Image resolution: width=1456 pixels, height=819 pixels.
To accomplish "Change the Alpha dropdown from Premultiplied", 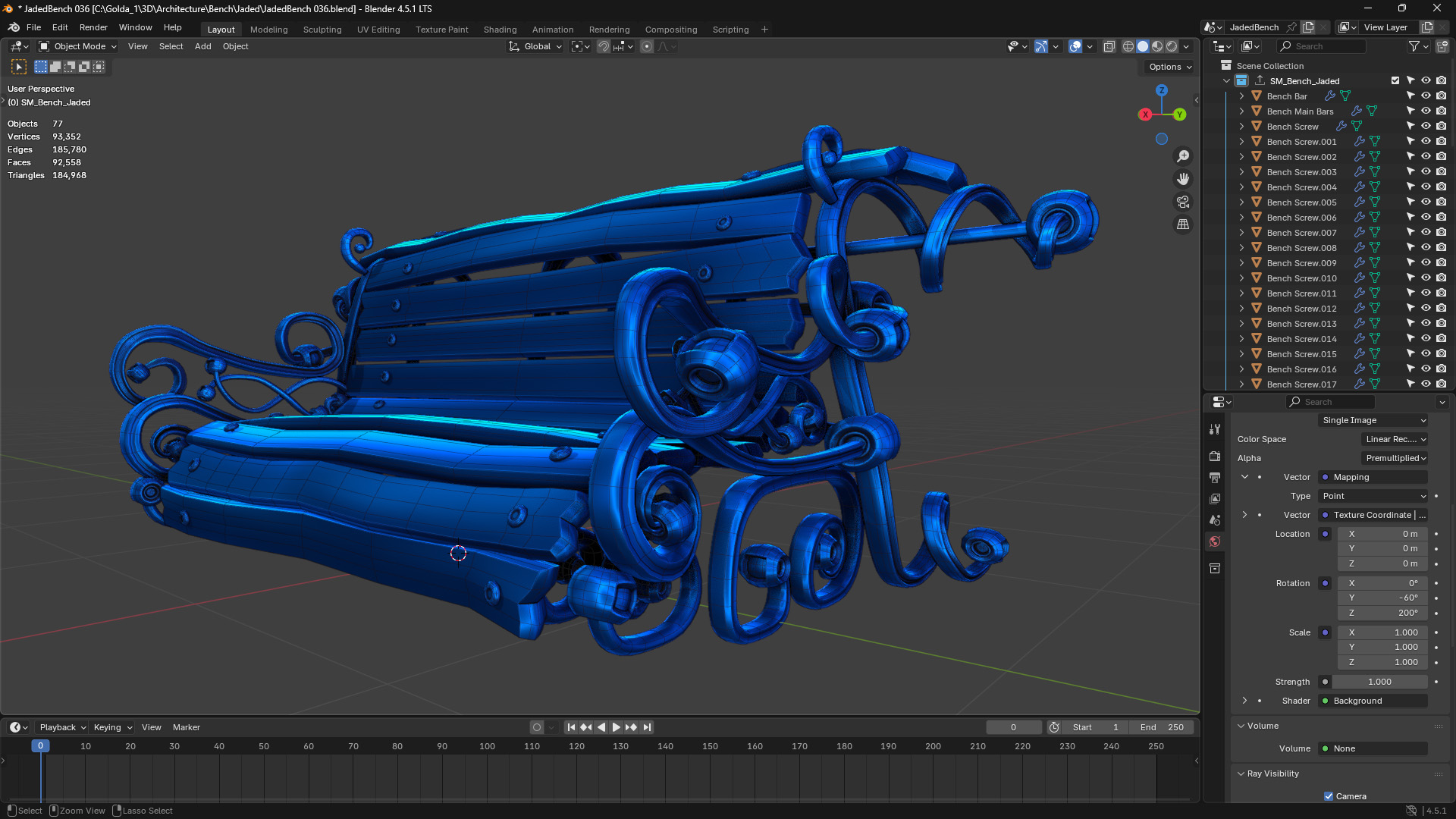I will [x=1394, y=458].
